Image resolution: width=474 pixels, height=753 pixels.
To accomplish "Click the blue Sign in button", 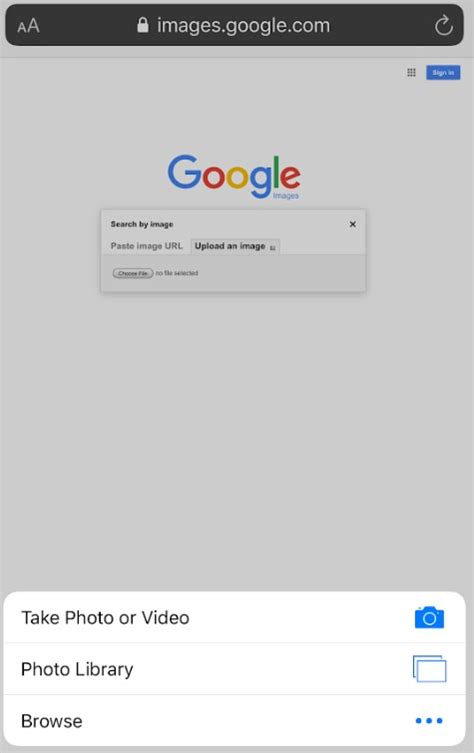I will coord(443,73).
